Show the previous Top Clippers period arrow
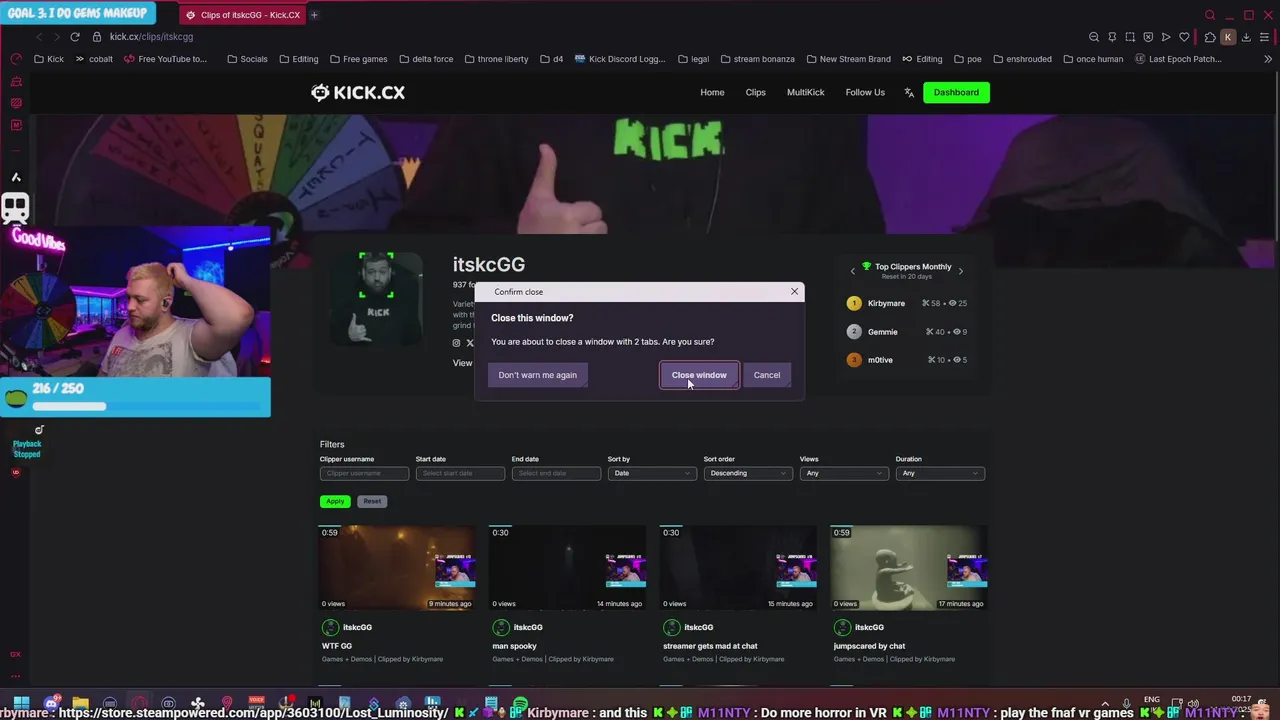This screenshot has width=1280, height=720. coord(853,271)
